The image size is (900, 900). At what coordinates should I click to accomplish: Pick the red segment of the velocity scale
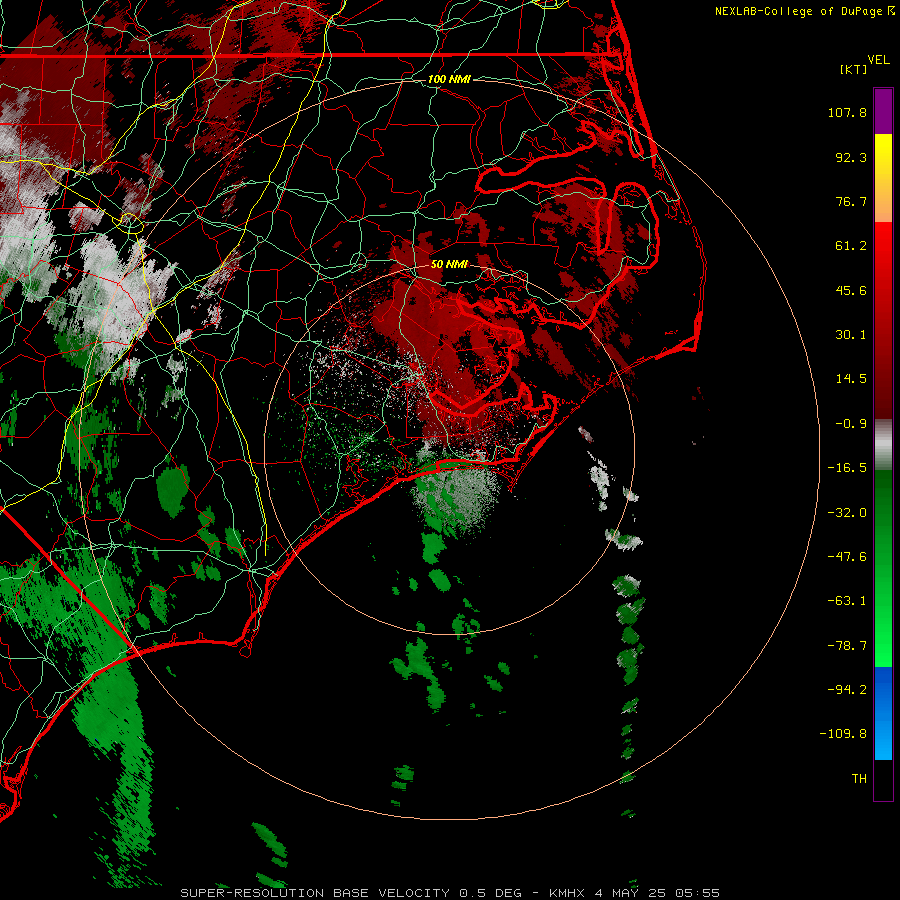883,320
